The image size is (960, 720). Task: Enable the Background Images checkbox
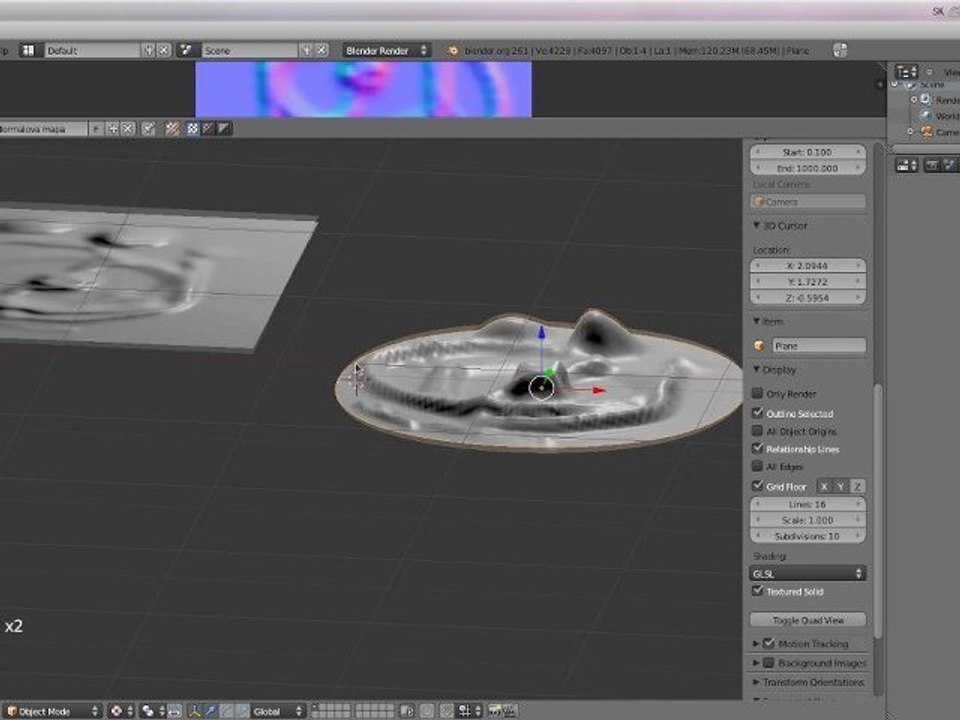[x=769, y=663]
